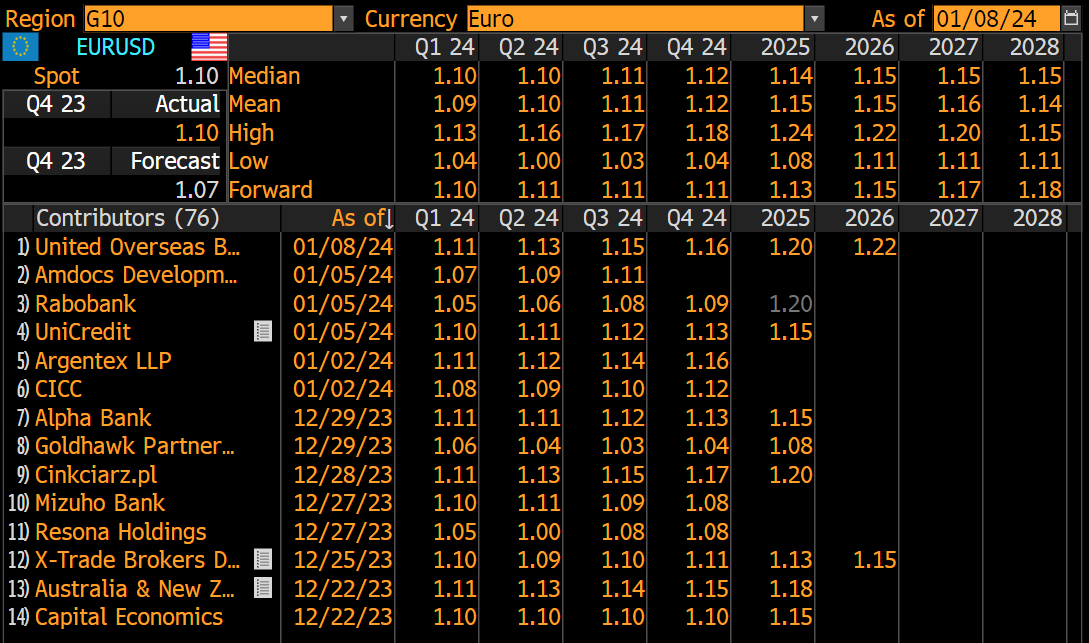Click High 2025 value 1.24
This screenshot has width=1089, height=643.
pos(790,133)
